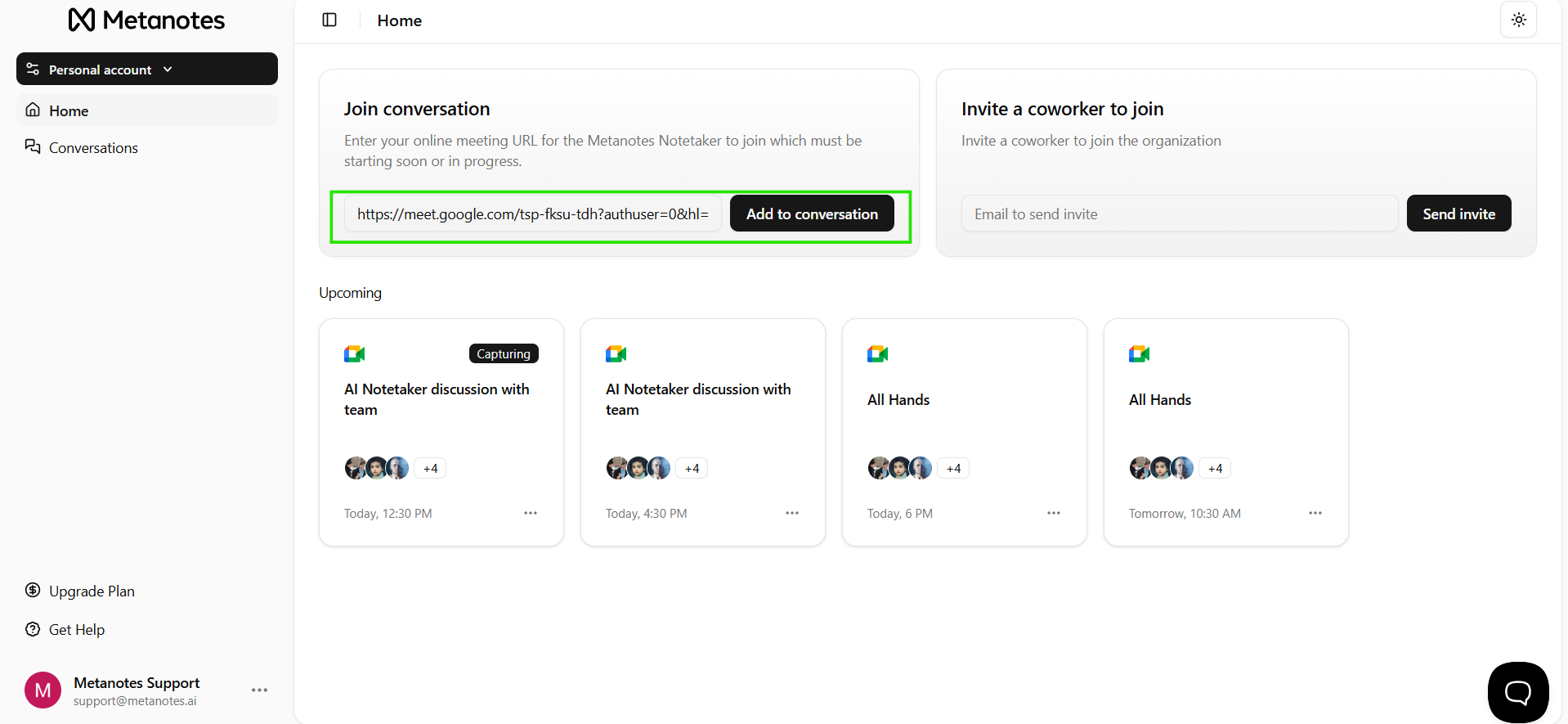Click Google Meet icon on 6 PM card
Screen dimensions: 1568x724
point(877,353)
